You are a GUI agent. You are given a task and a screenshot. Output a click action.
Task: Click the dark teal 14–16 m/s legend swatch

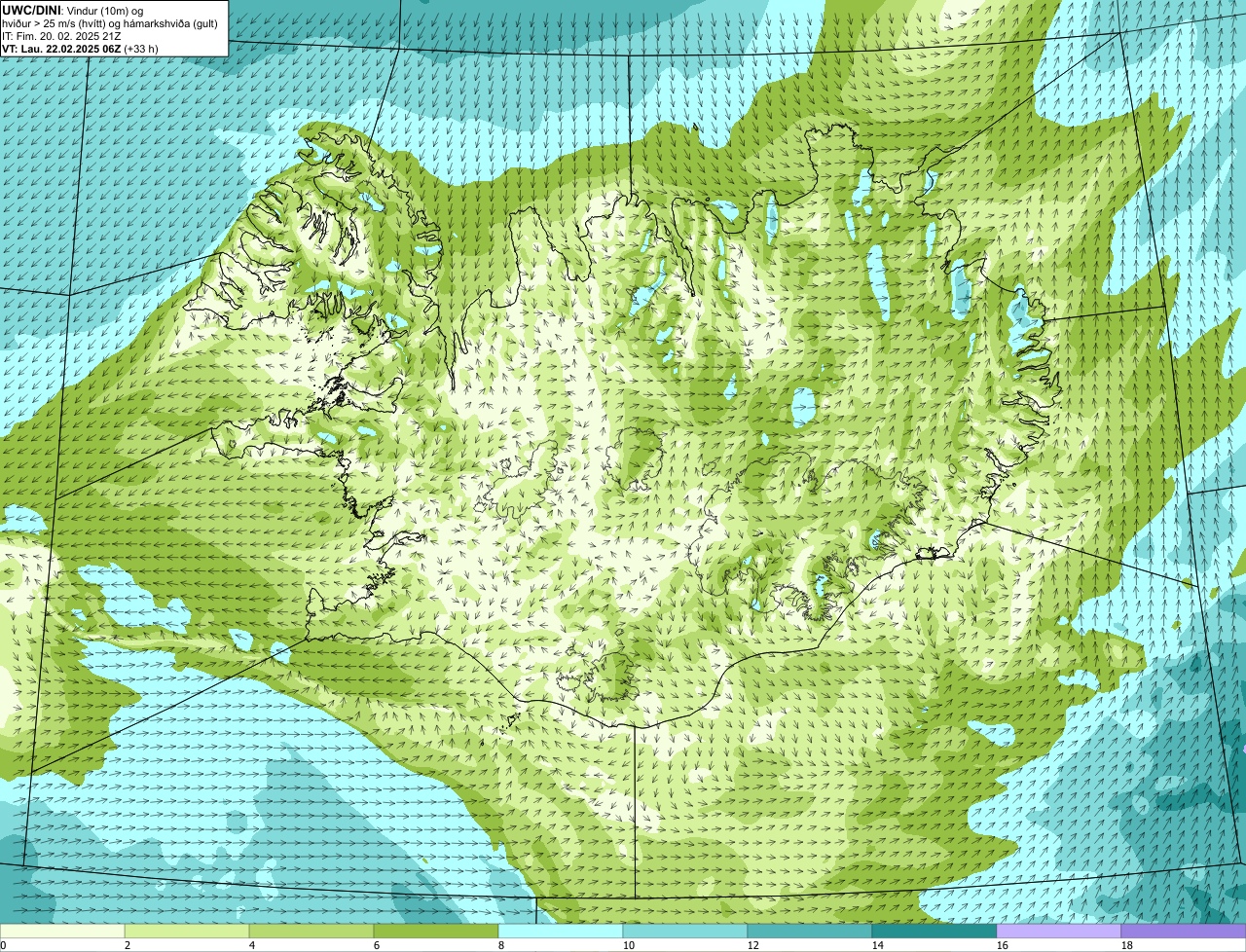934,932
